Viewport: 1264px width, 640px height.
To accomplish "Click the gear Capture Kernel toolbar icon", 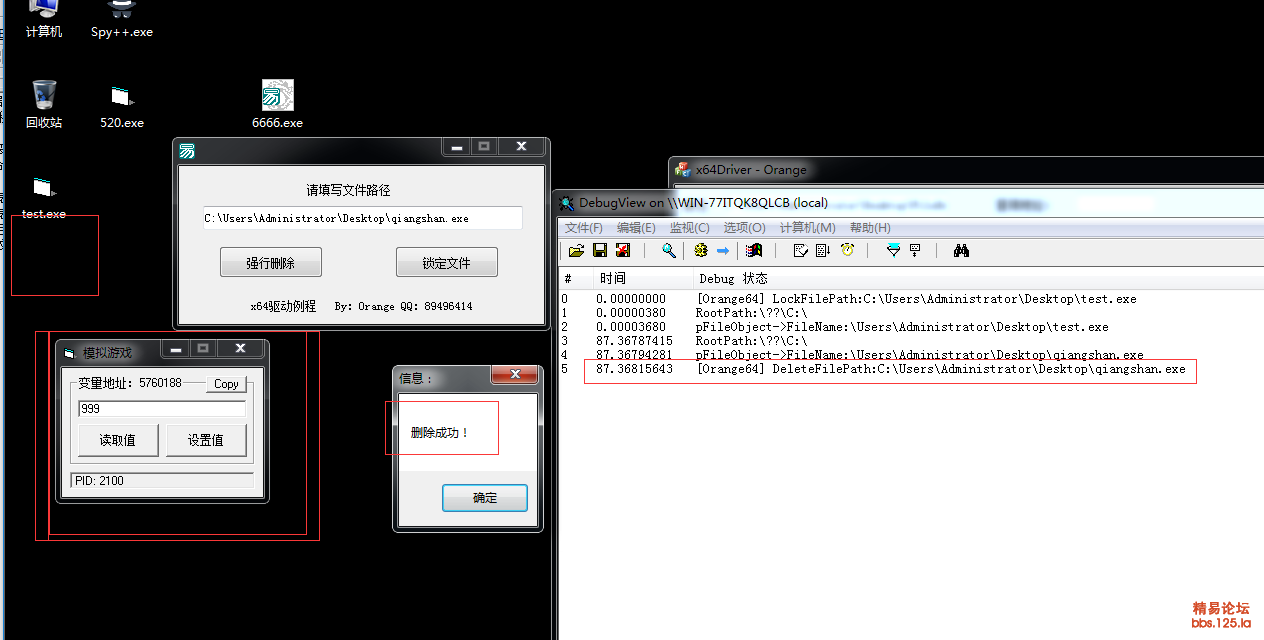I will click(x=700, y=250).
